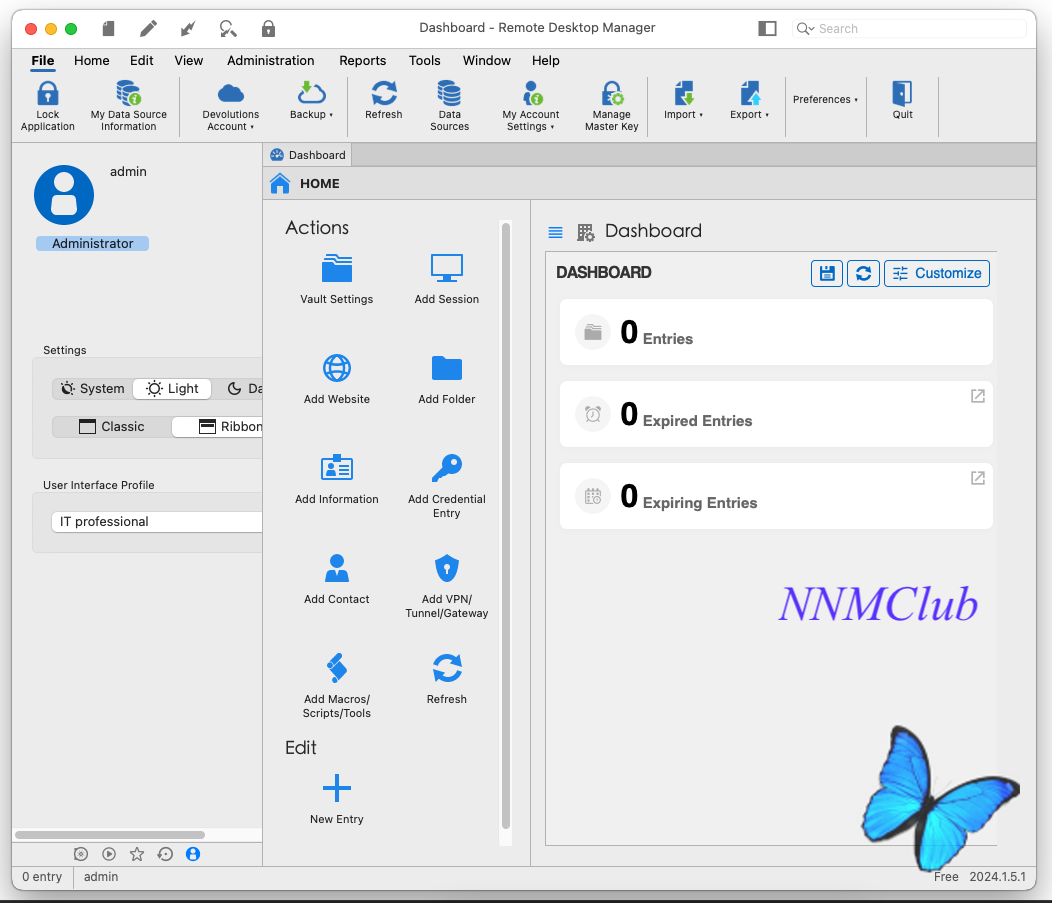Switch to Ribbon interface style
This screenshot has height=903, width=1052.
(217, 427)
